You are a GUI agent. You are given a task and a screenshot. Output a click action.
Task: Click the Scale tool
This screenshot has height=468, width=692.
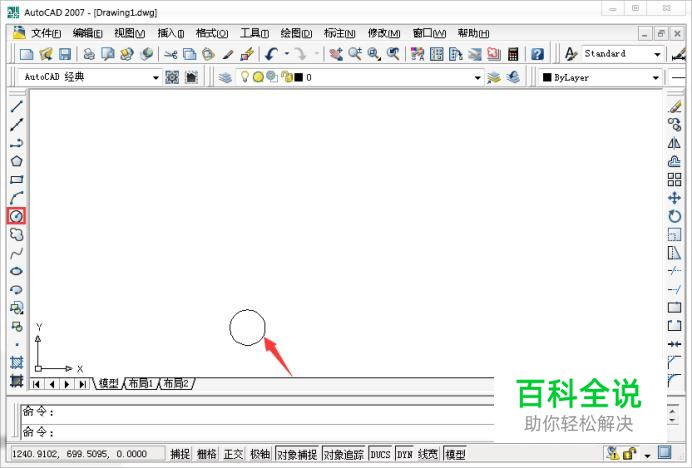pos(674,234)
